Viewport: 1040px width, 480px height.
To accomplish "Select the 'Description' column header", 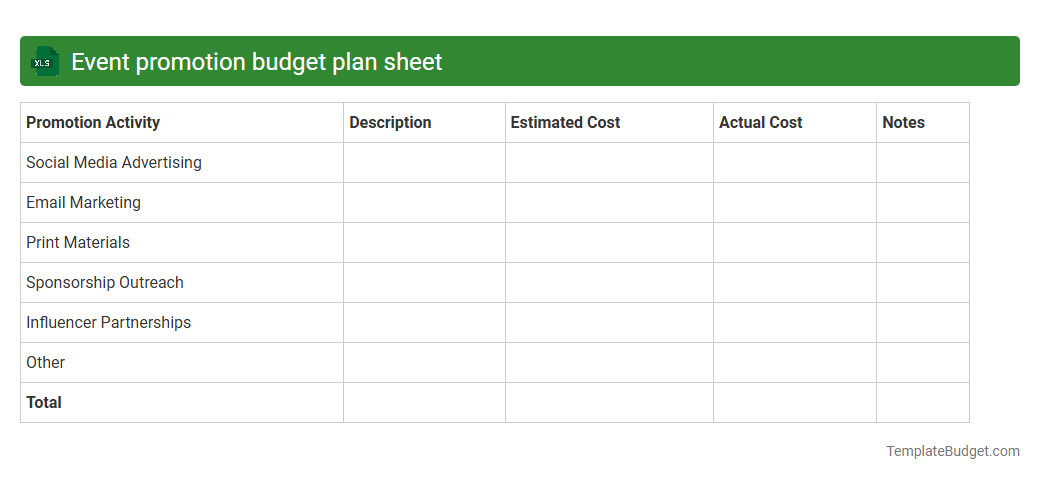I will [390, 123].
